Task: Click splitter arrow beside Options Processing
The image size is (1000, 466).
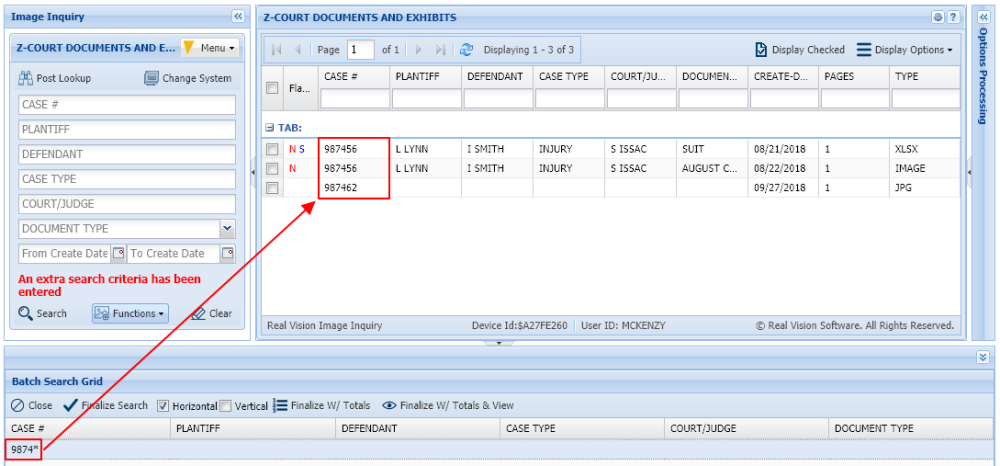Action: tap(969, 171)
